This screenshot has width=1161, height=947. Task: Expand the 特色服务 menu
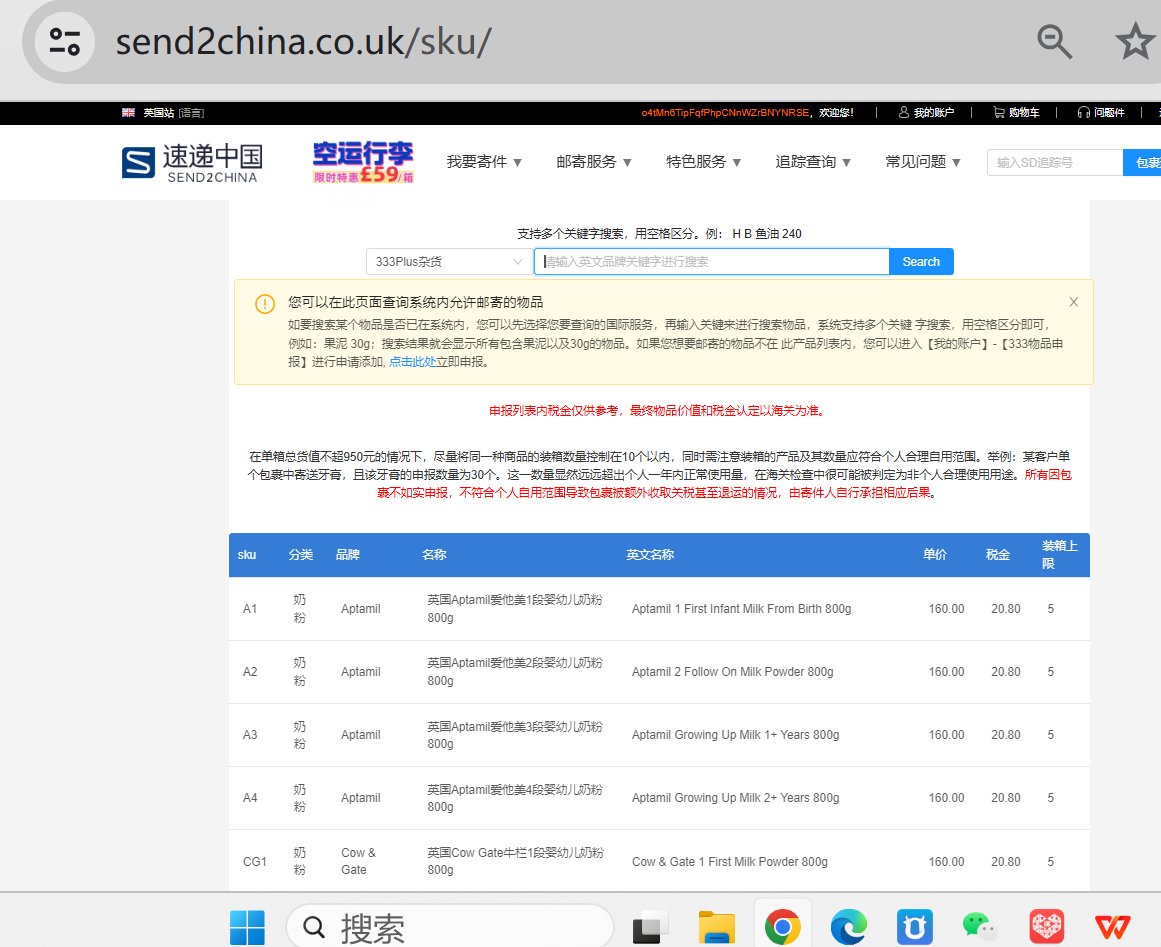[703, 162]
